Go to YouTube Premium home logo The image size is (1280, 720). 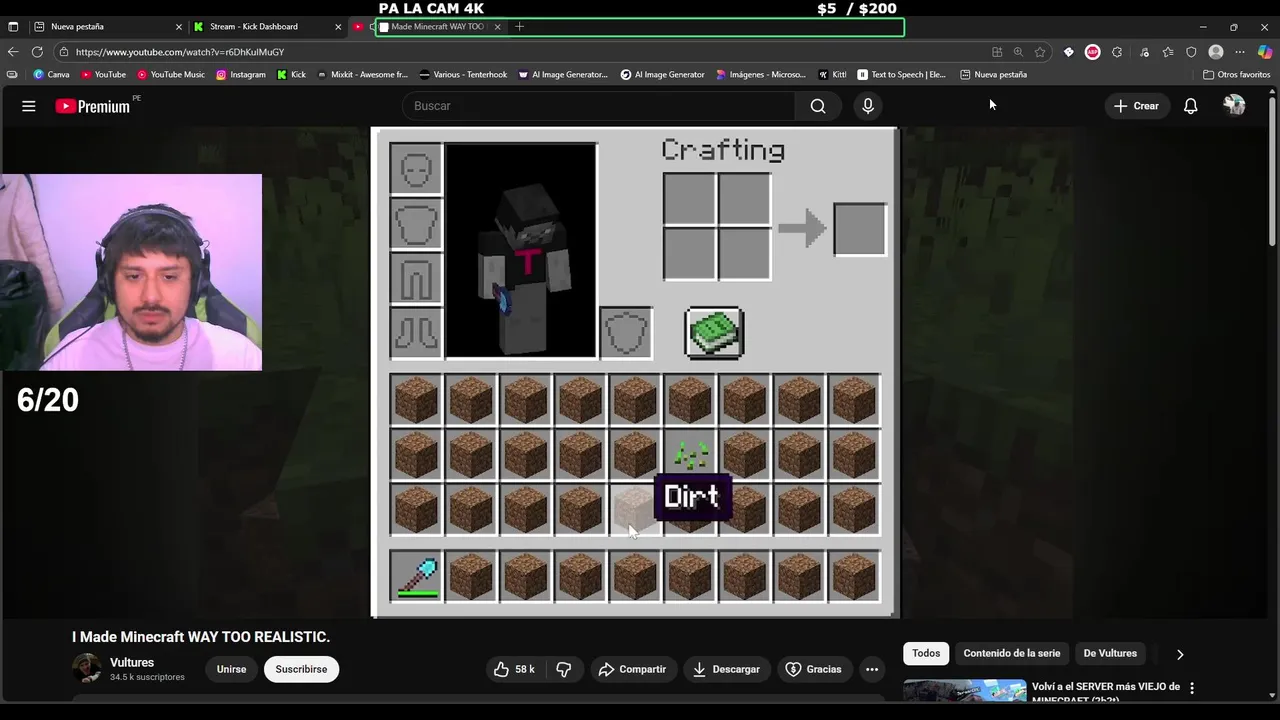pos(93,106)
